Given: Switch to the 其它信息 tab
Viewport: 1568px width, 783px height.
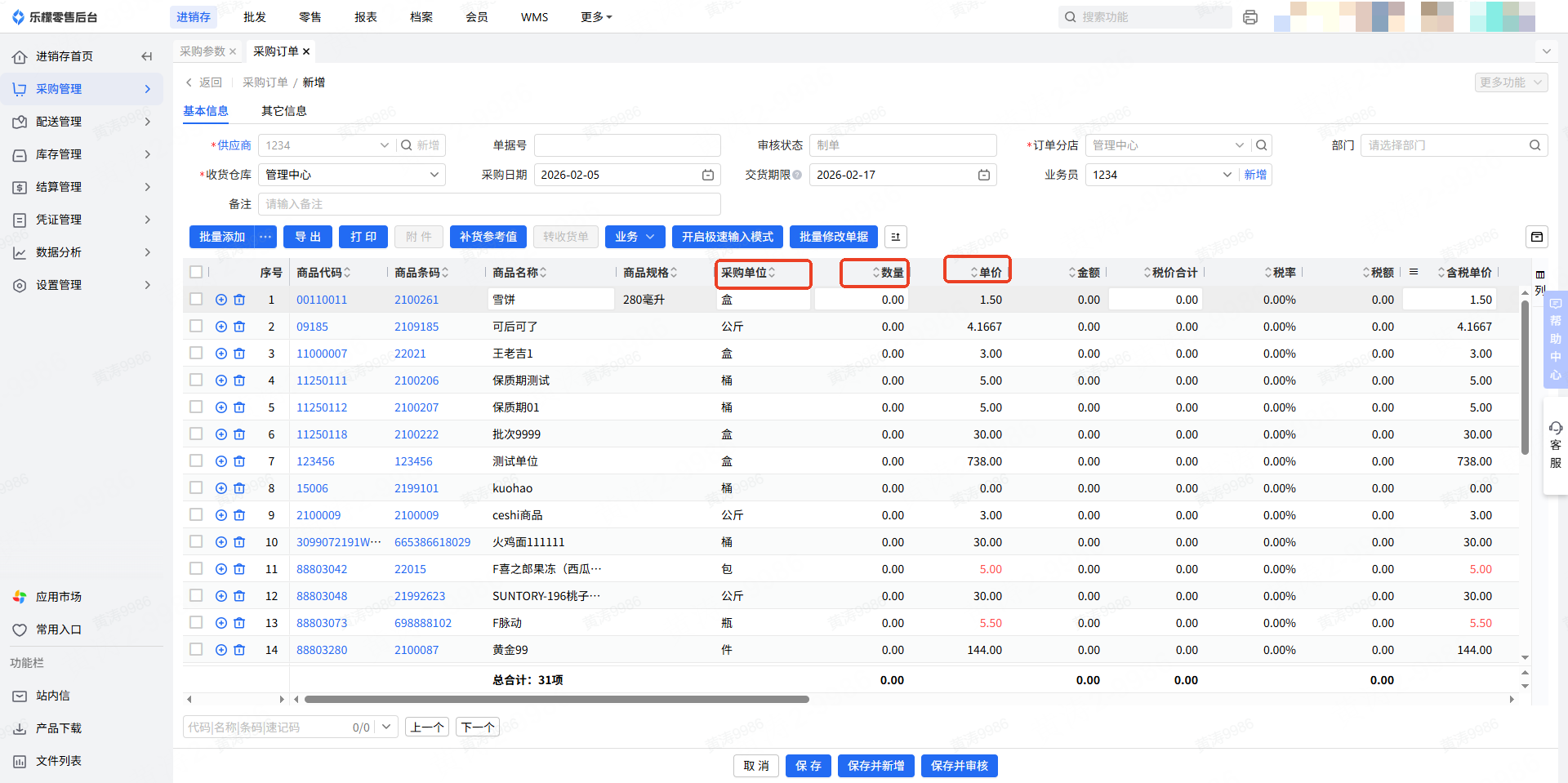Looking at the screenshot, I should click(x=283, y=111).
